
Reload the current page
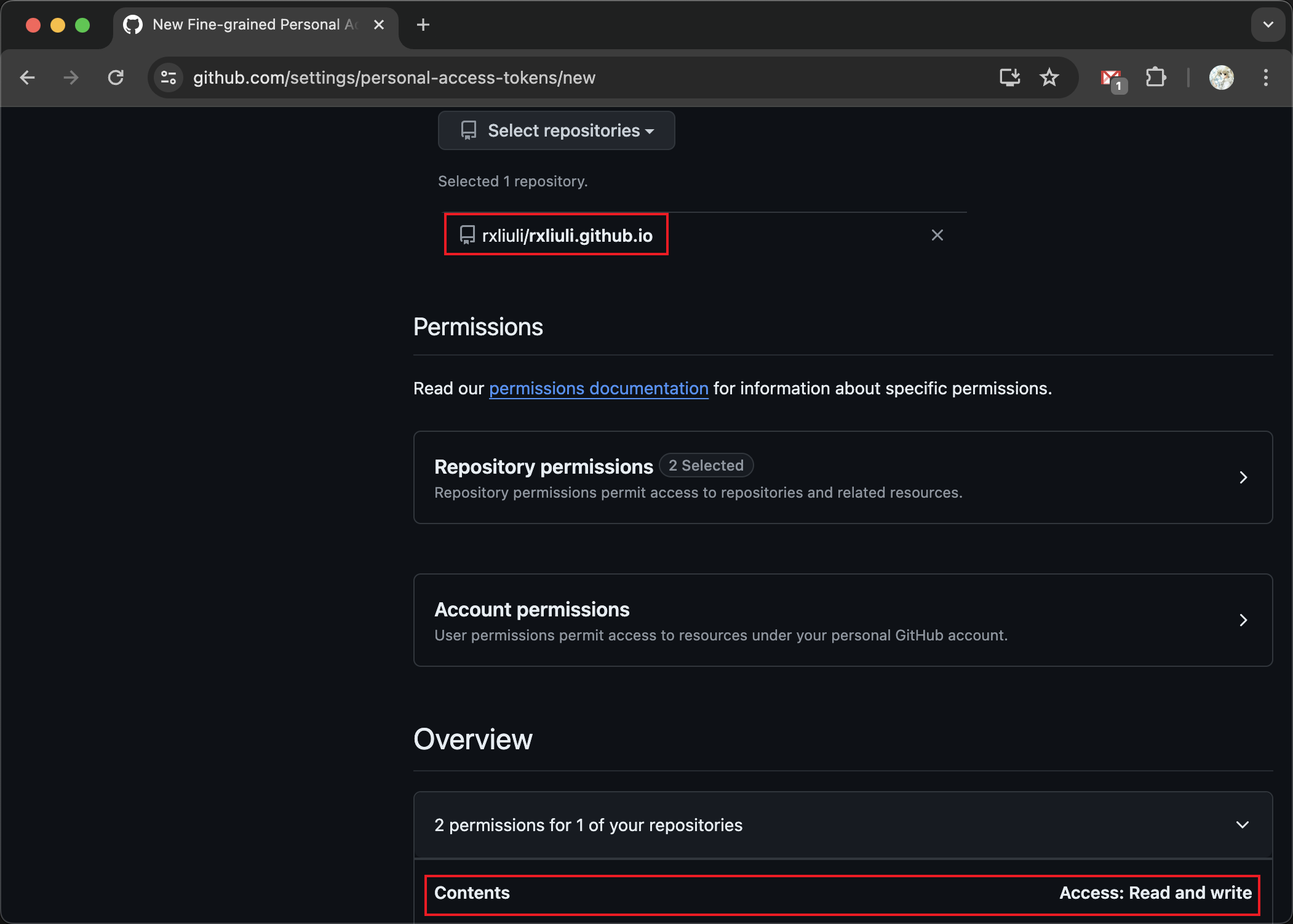pos(116,78)
